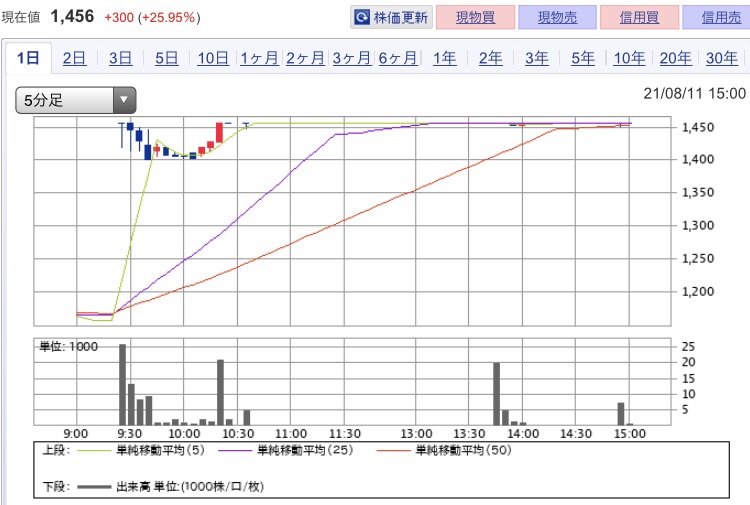Open the 現物買 order link
Image resolution: width=750 pixels, height=505 pixels.
pyautogui.click(x=475, y=18)
